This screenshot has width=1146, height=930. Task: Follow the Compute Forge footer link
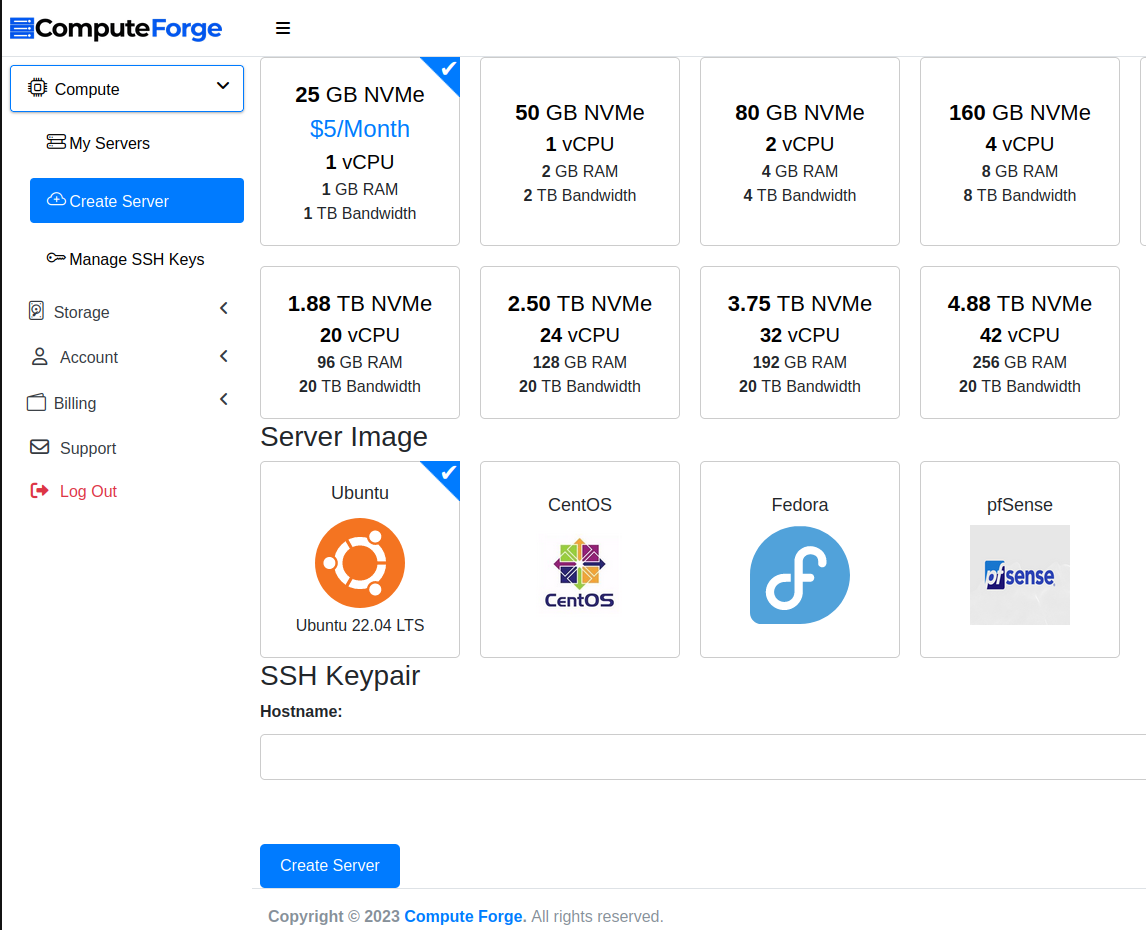tap(465, 916)
